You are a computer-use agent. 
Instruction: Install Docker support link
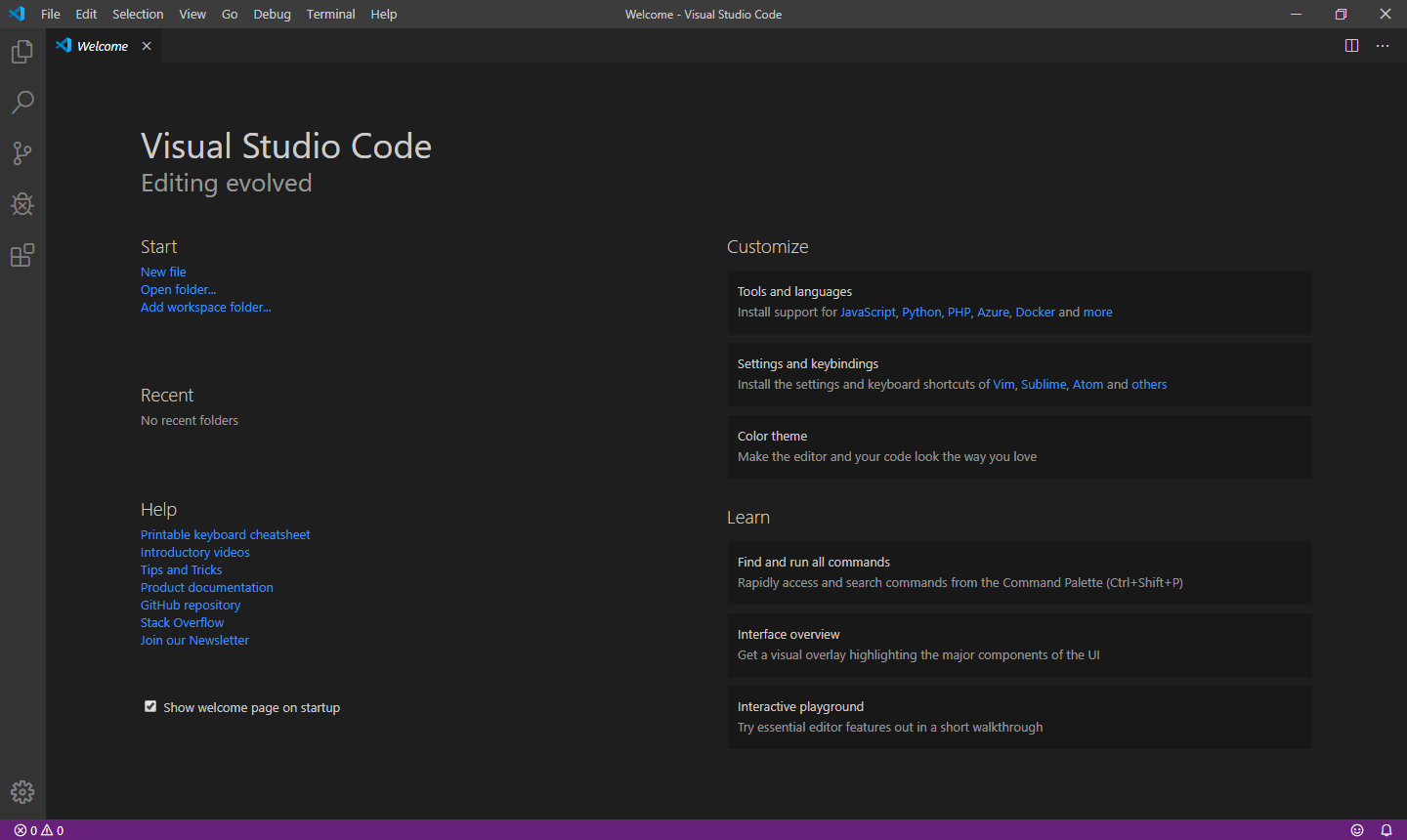(x=1035, y=312)
